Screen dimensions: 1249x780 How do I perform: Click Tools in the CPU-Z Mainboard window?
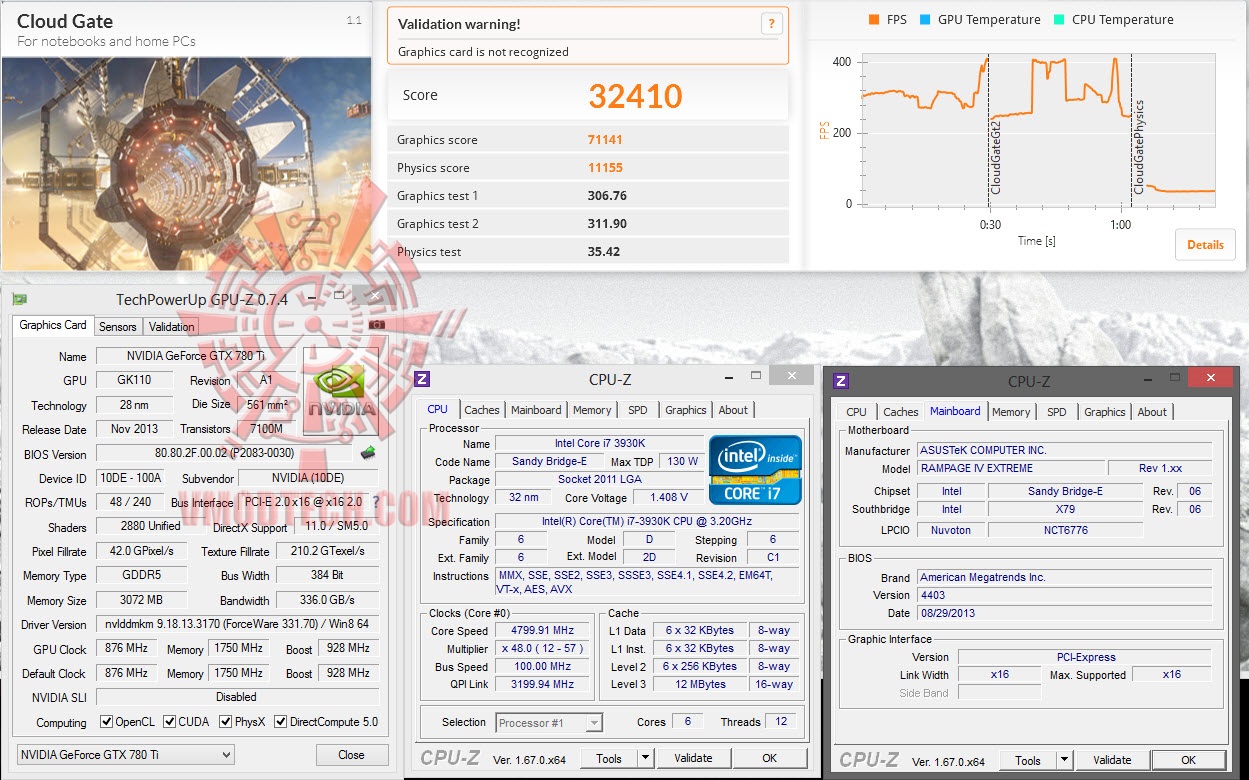click(x=1028, y=760)
